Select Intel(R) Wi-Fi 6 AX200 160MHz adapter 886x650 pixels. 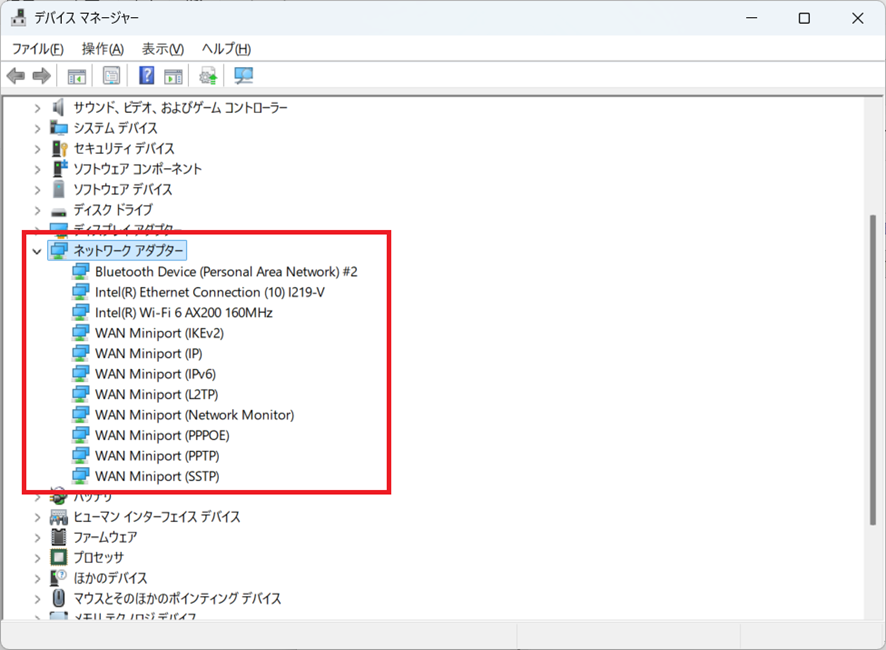(183, 313)
